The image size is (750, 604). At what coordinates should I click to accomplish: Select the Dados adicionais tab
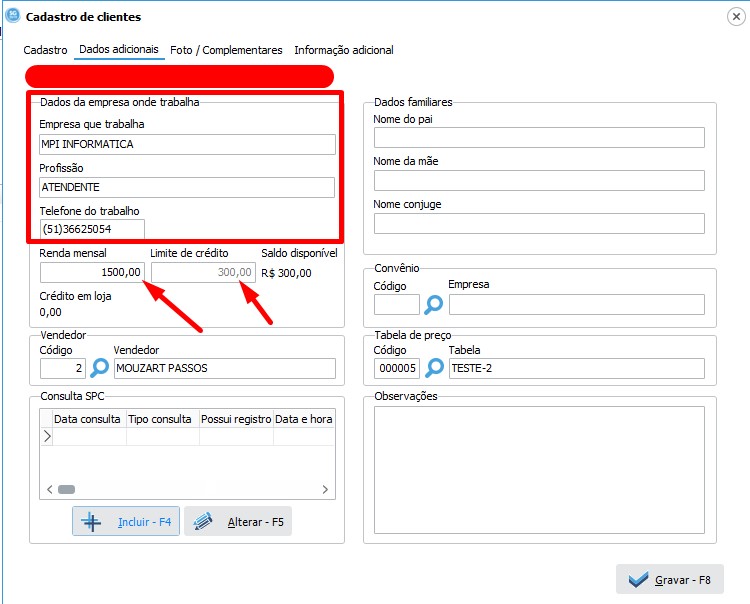click(x=118, y=50)
